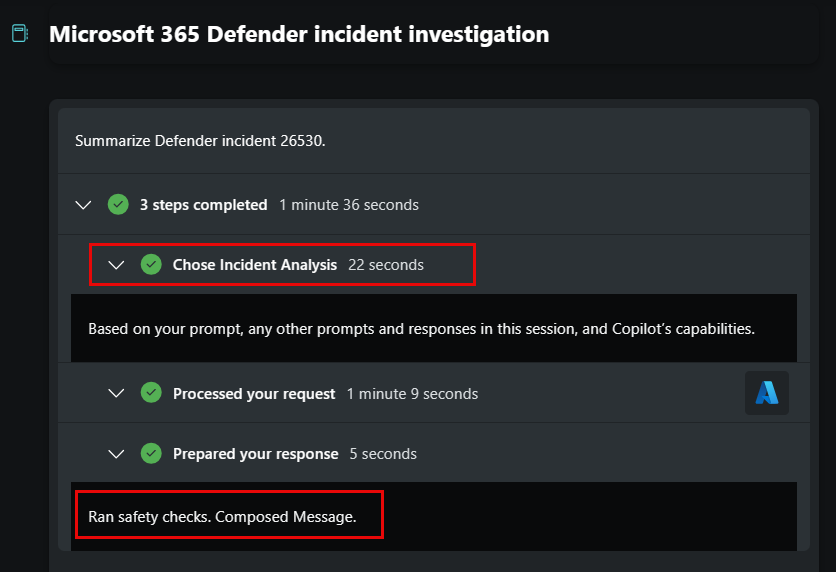
Task: Click green checkmark next to 3 steps completed
Action: coord(118,205)
